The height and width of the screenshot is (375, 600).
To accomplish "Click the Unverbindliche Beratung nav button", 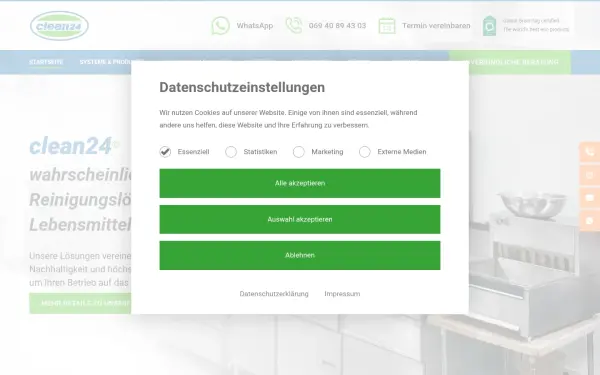I will pos(510,62).
